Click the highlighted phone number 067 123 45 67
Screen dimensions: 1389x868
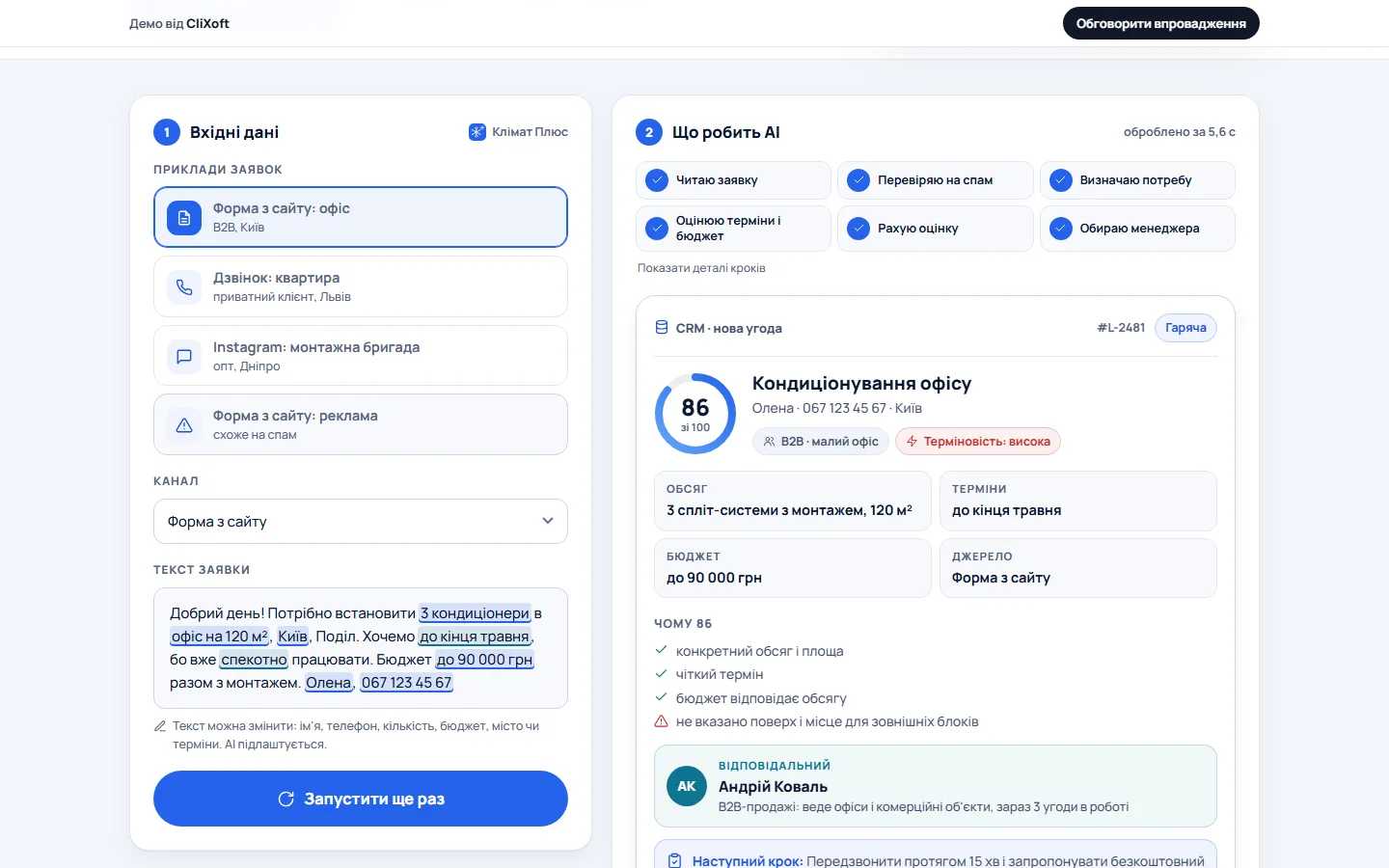pos(406,683)
